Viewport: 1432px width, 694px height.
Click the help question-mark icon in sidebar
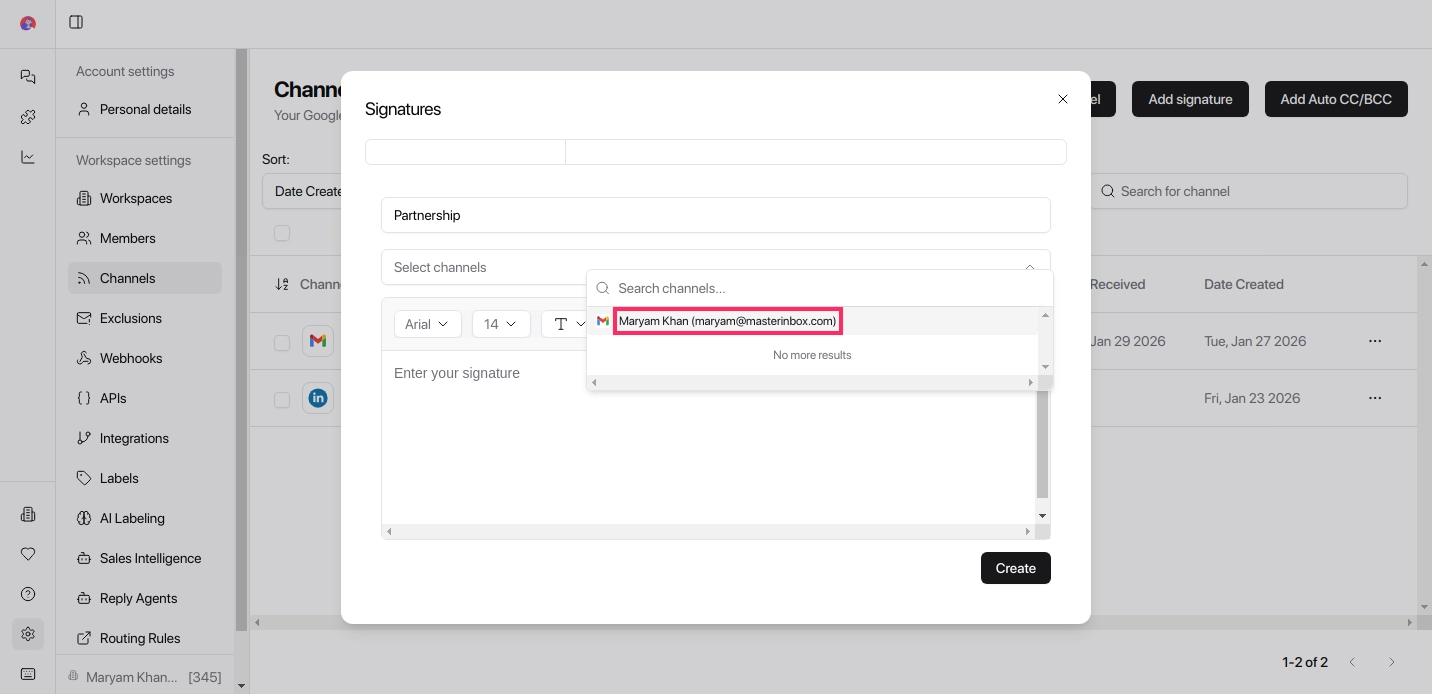click(28, 594)
